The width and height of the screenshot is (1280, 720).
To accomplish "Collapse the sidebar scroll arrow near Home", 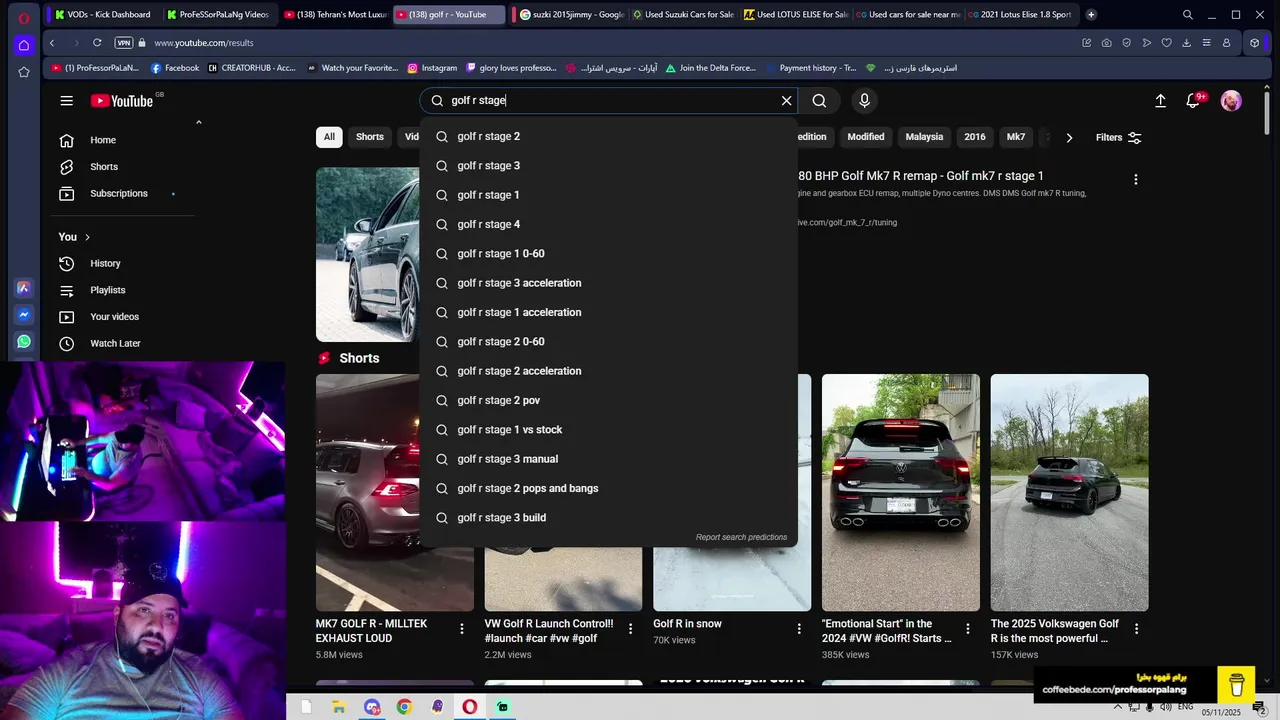I will (x=198, y=122).
